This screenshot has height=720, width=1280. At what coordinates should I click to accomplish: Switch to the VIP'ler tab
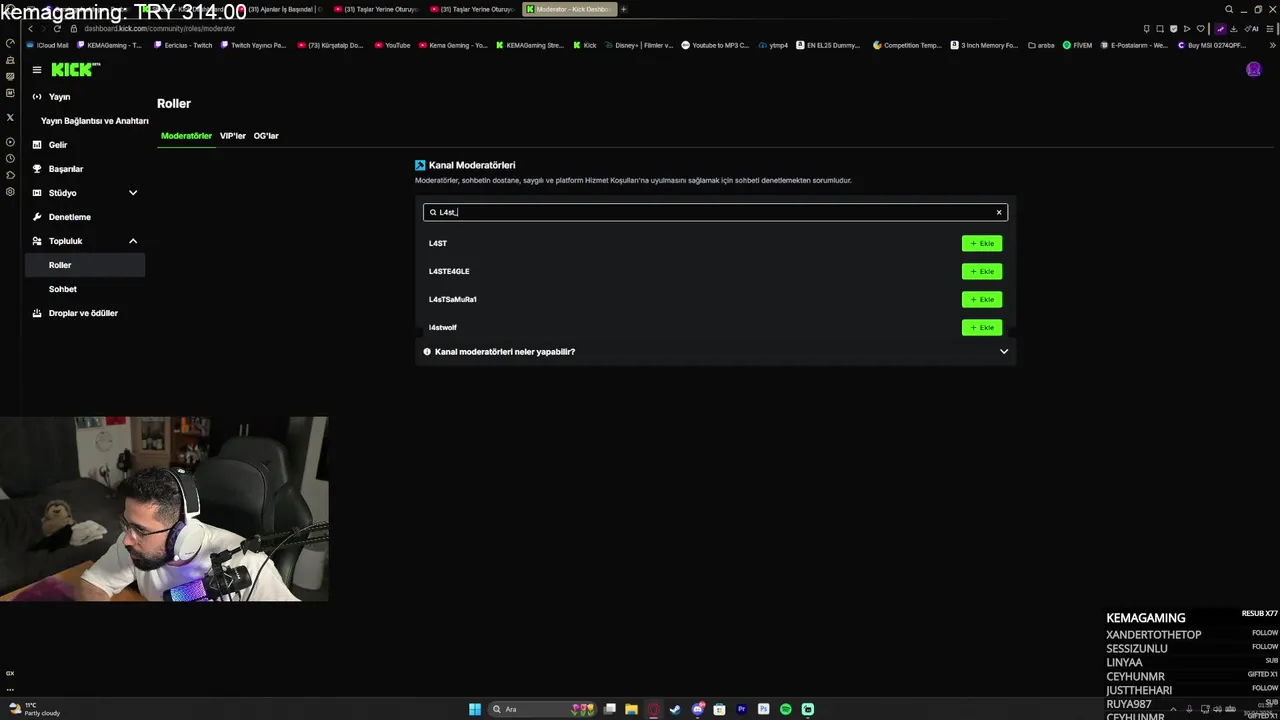[233, 136]
